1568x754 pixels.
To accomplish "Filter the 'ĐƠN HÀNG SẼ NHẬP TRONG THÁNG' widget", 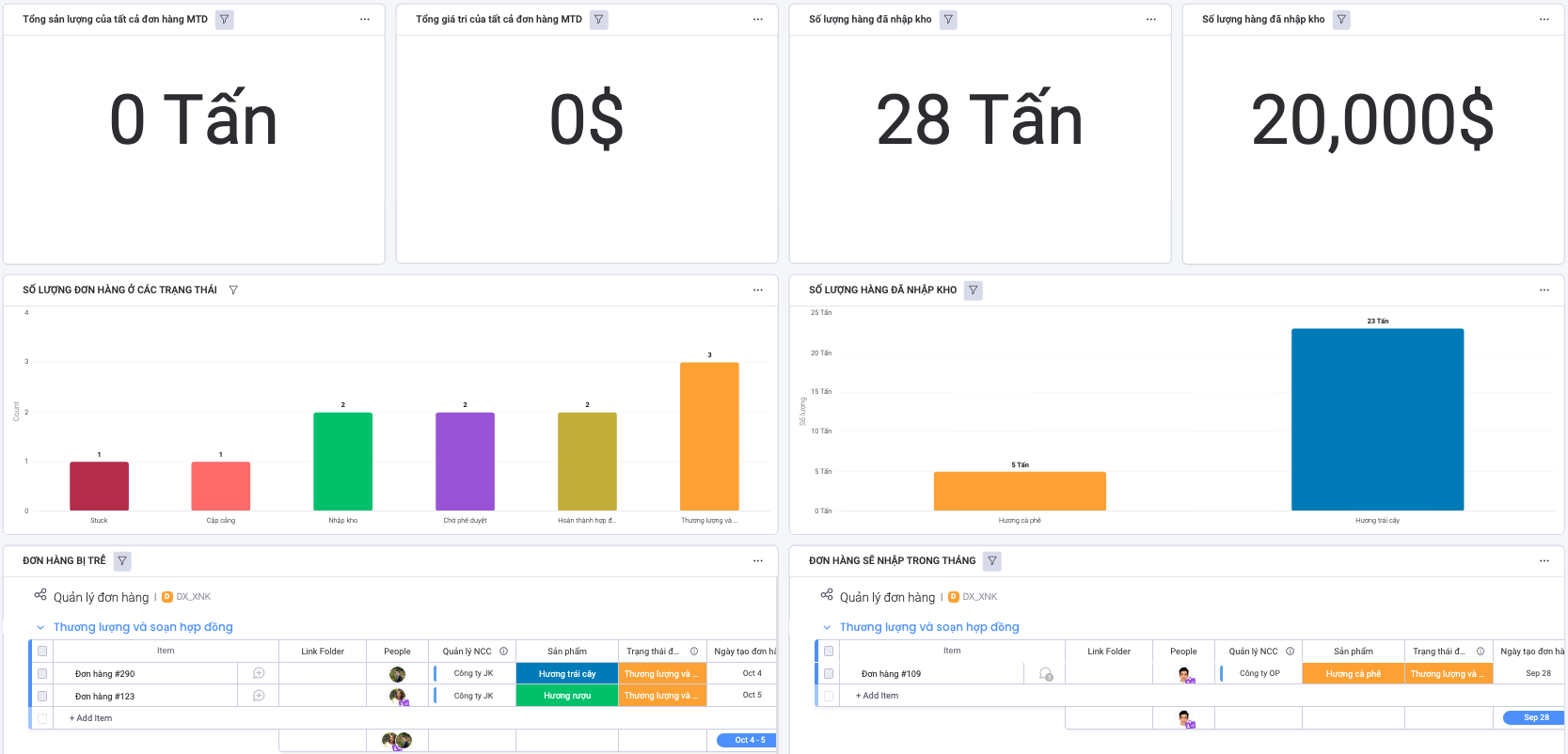I will pos(991,561).
